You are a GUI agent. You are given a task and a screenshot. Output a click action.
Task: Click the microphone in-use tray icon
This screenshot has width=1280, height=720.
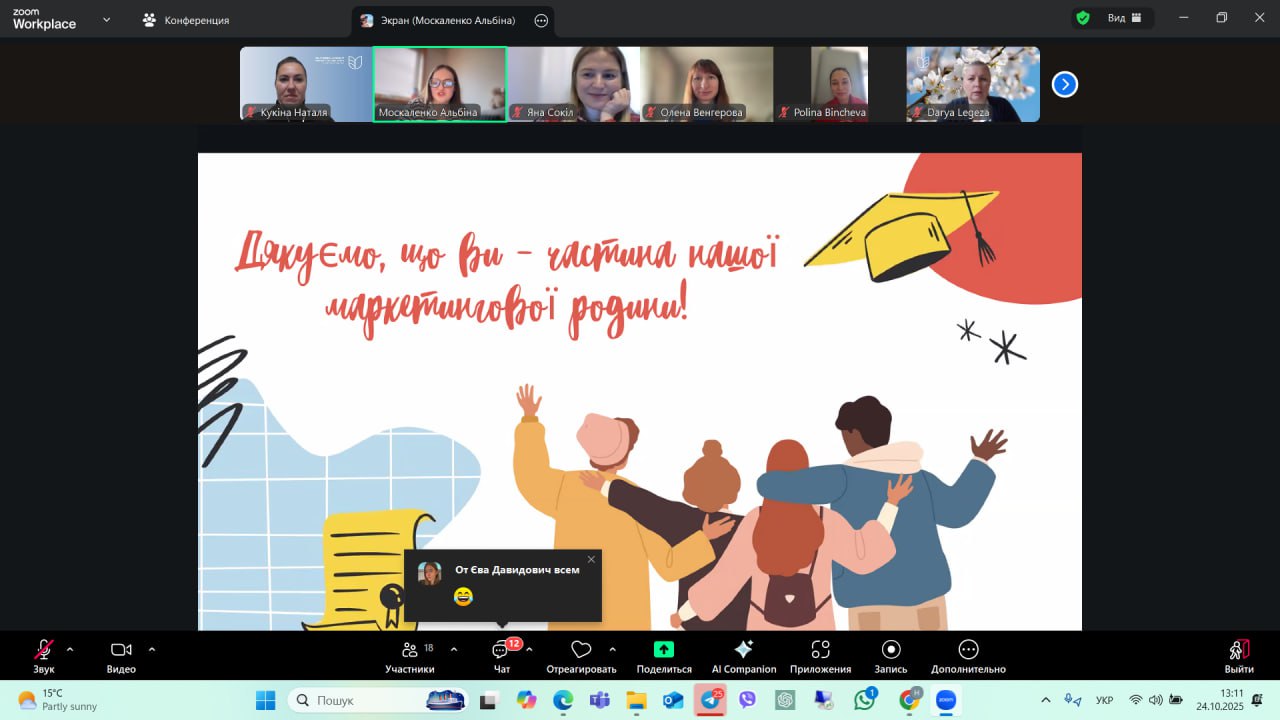point(1072,700)
